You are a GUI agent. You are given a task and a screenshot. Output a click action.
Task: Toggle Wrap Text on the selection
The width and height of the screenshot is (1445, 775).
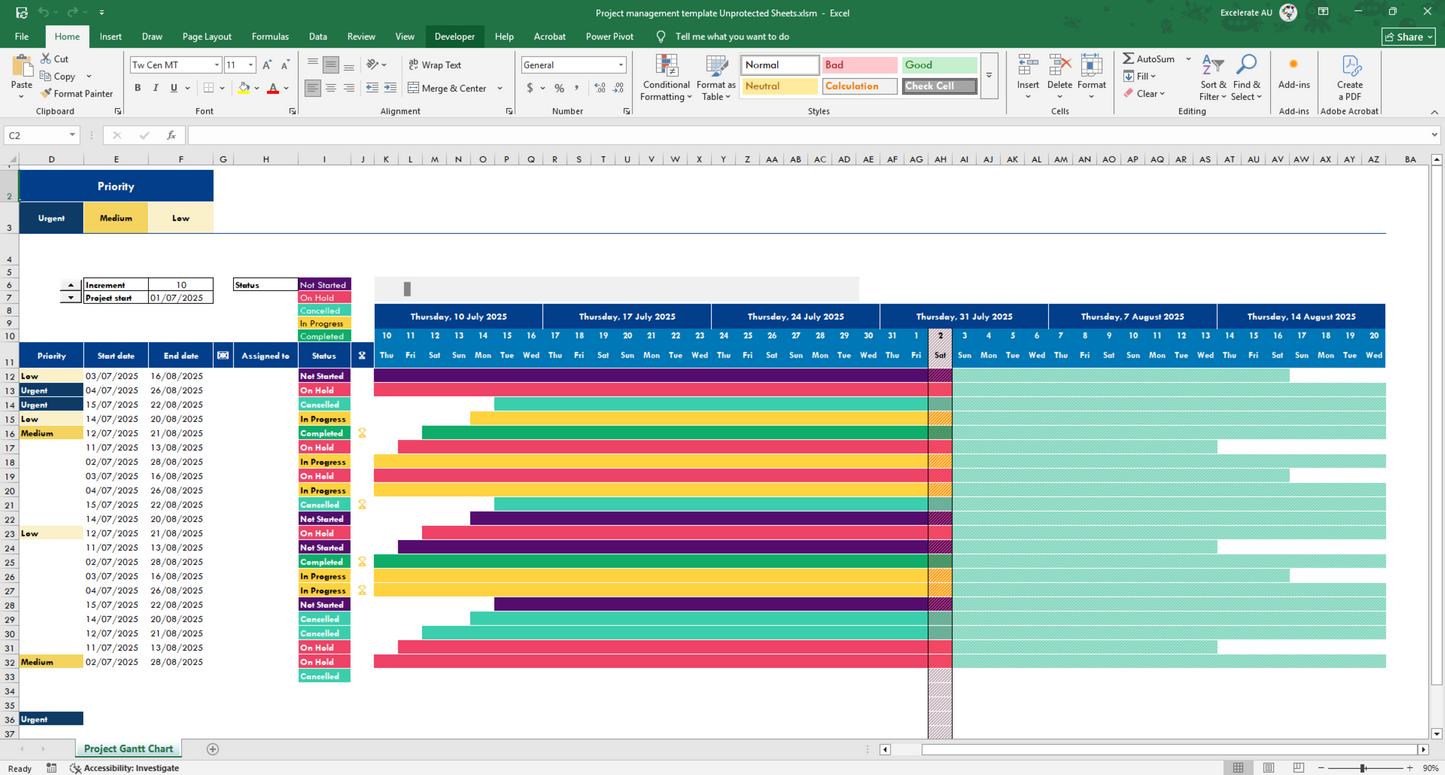coord(435,65)
